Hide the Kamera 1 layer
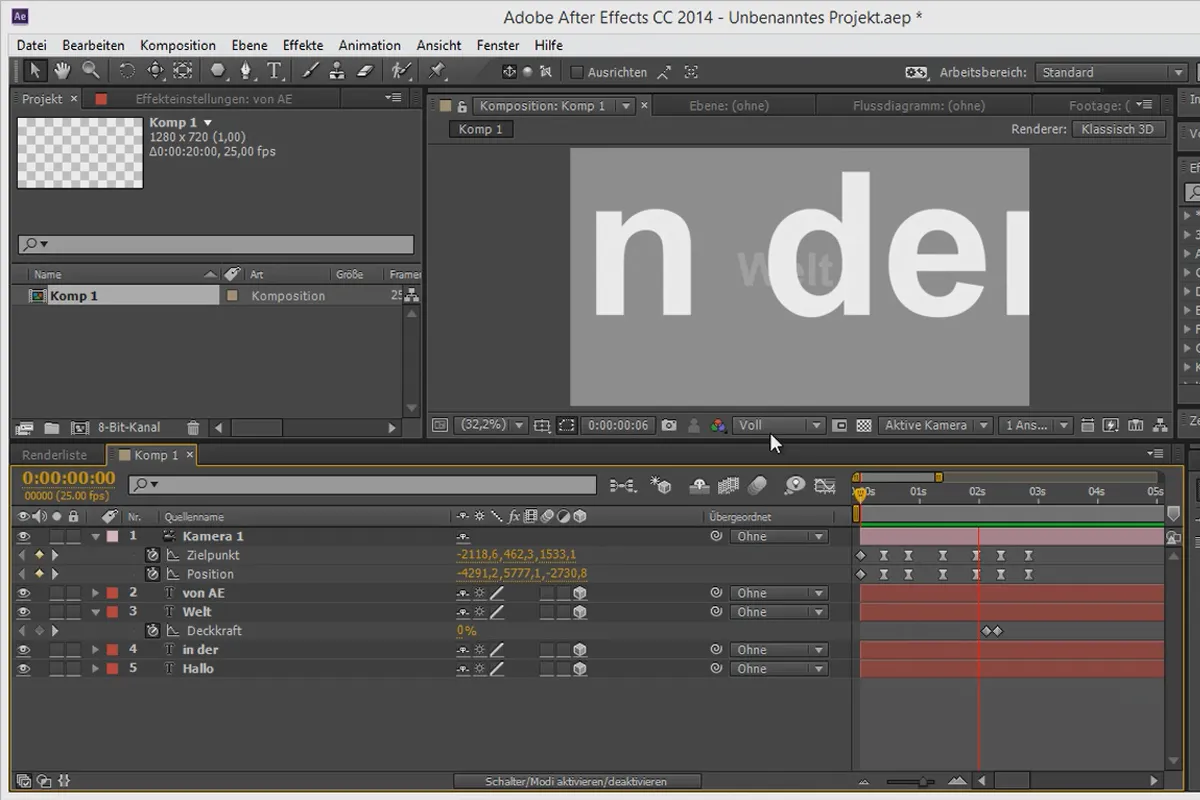Viewport: 1200px width, 800px height. coord(23,536)
